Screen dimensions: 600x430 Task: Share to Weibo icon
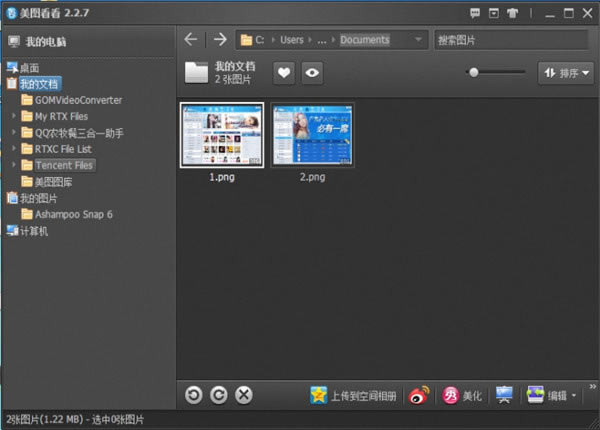pyautogui.click(x=419, y=396)
